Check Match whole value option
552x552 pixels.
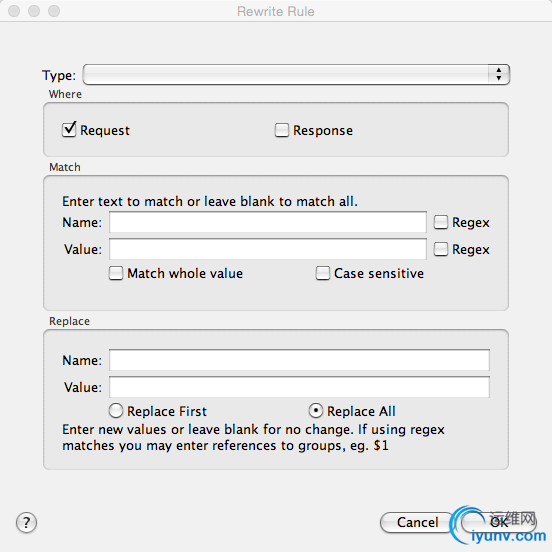pyautogui.click(x=116, y=273)
